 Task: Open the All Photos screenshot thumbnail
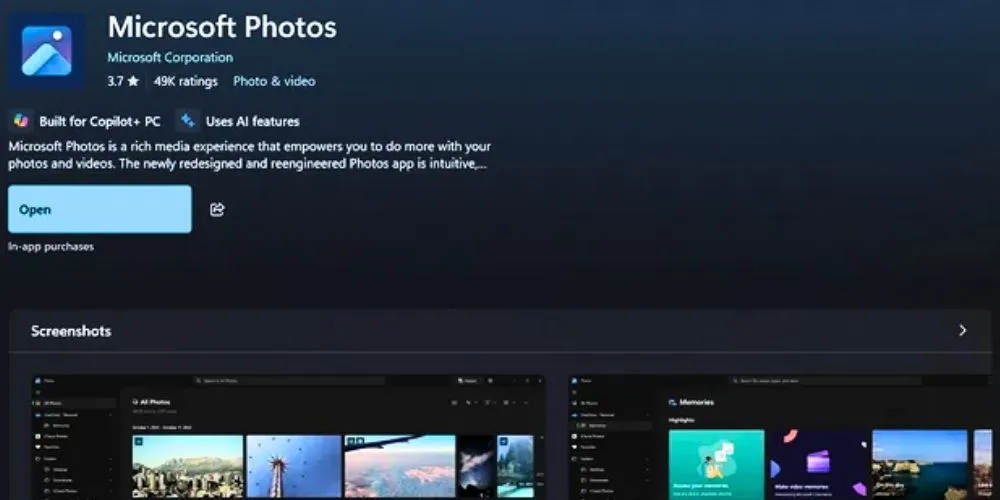[x=288, y=437]
